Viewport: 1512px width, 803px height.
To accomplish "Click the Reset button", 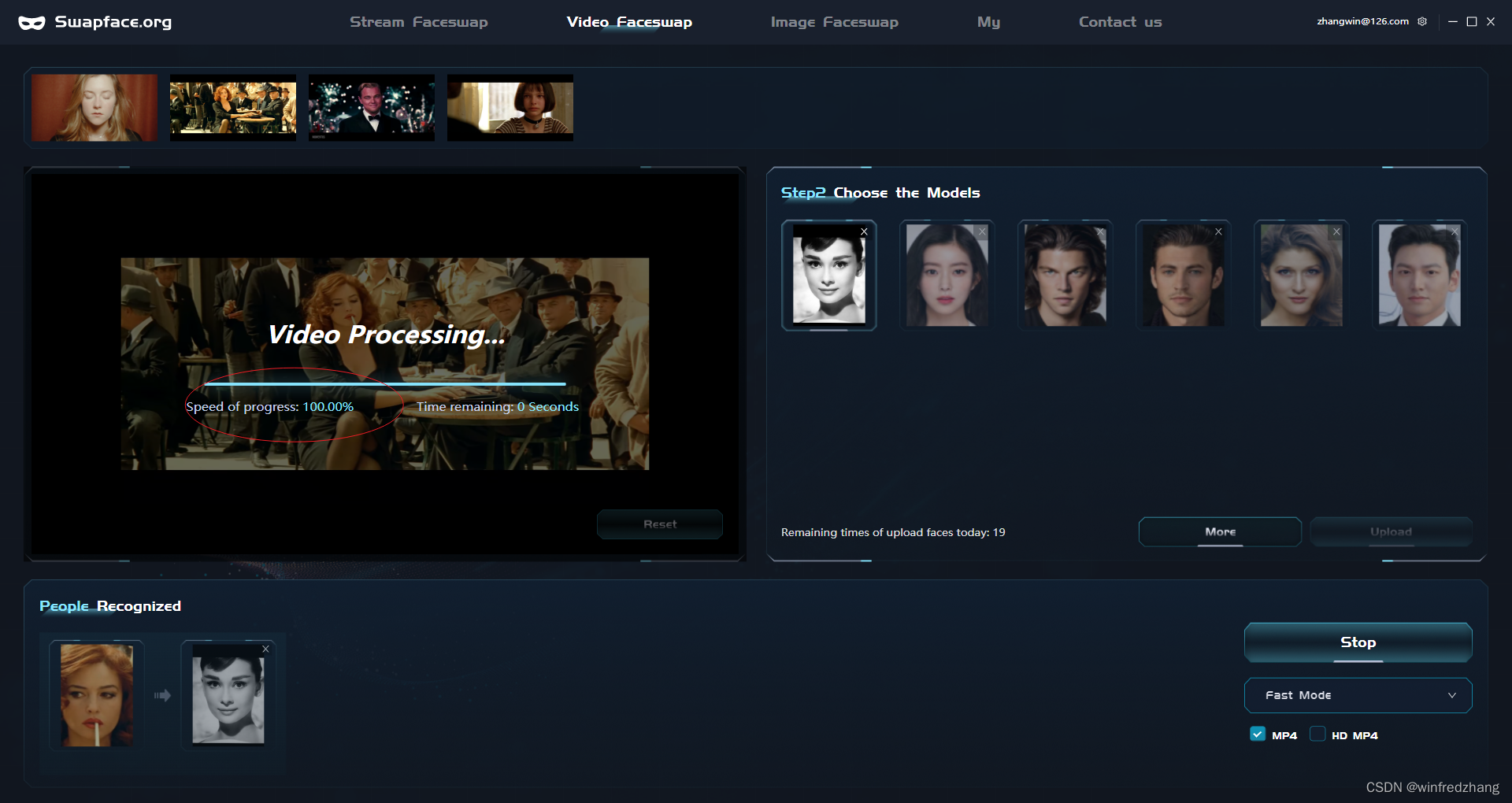I will 660,524.
